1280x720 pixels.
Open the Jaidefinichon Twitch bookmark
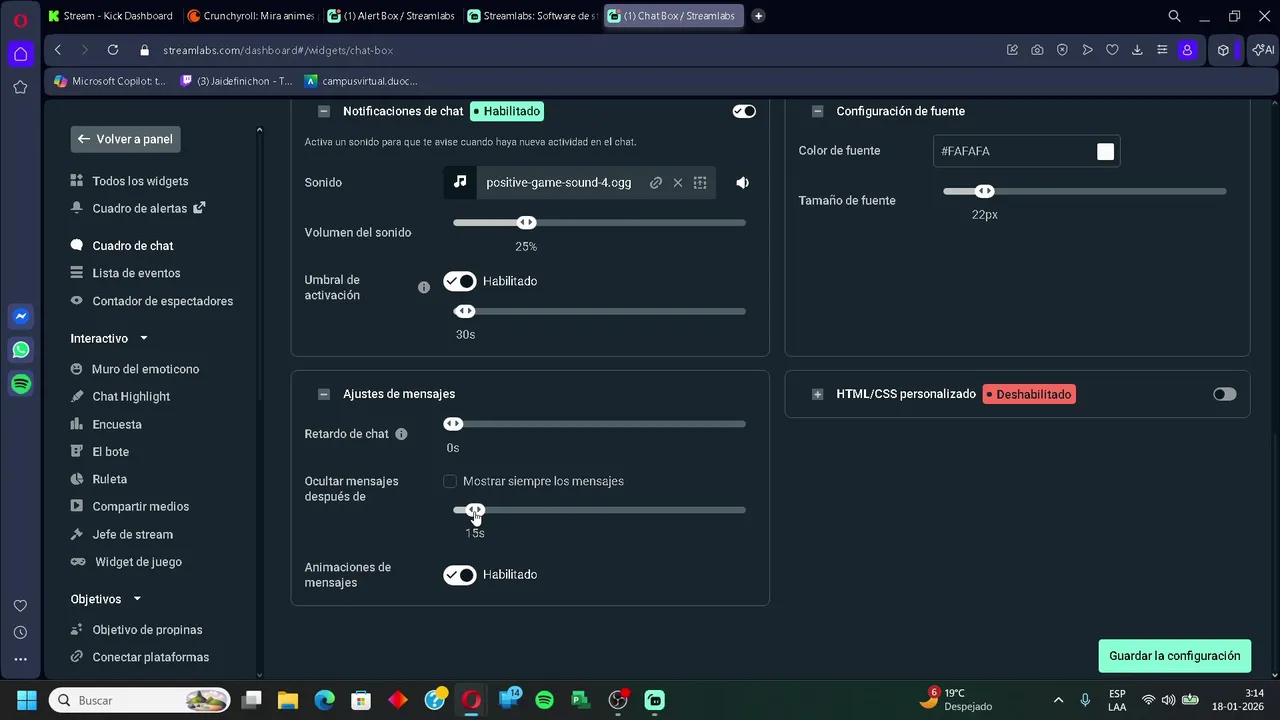pos(236,81)
